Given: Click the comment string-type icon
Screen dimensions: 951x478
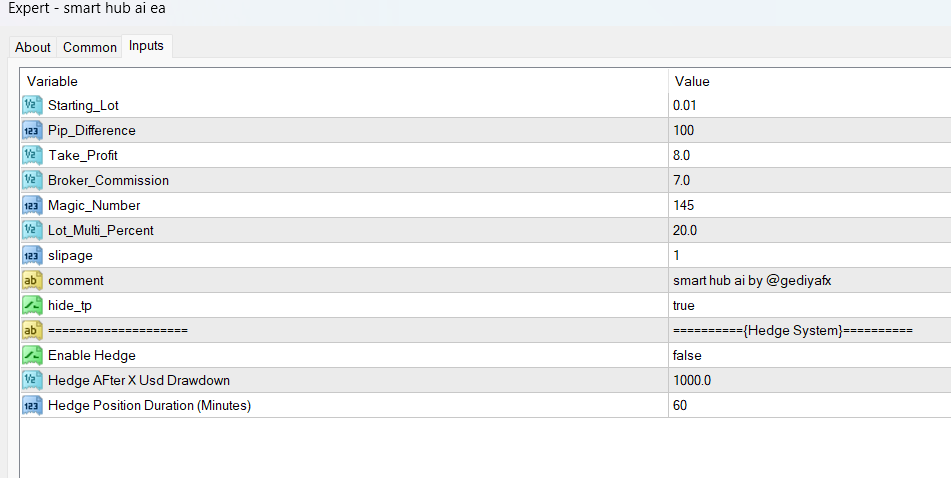Looking at the screenshot, I should pyautogui.click(x=31, y=280).
